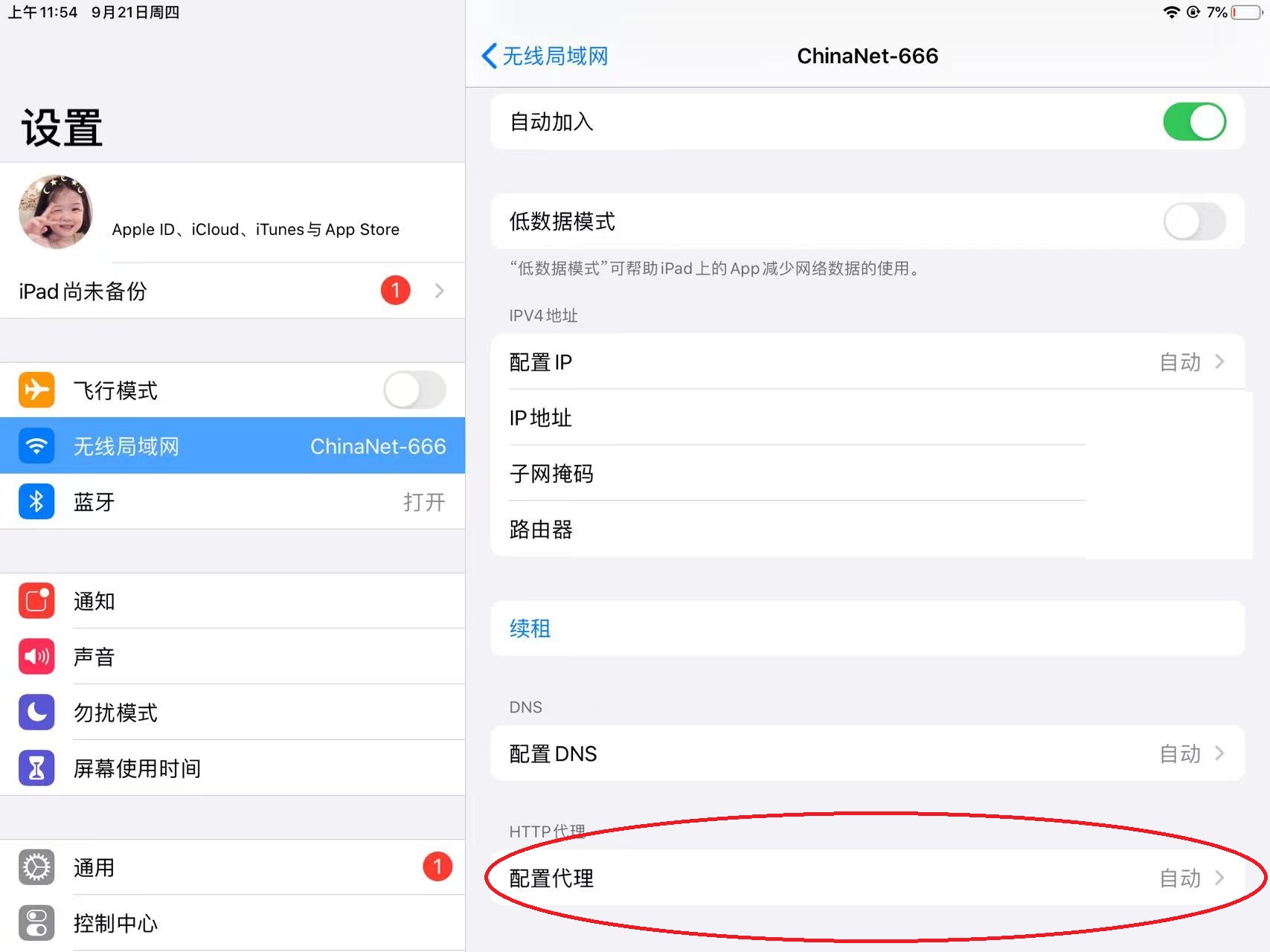Screen dimensions: 1270x952
Task: Tap the 7% battery percentage
Action: click(x=1216, y=12)
